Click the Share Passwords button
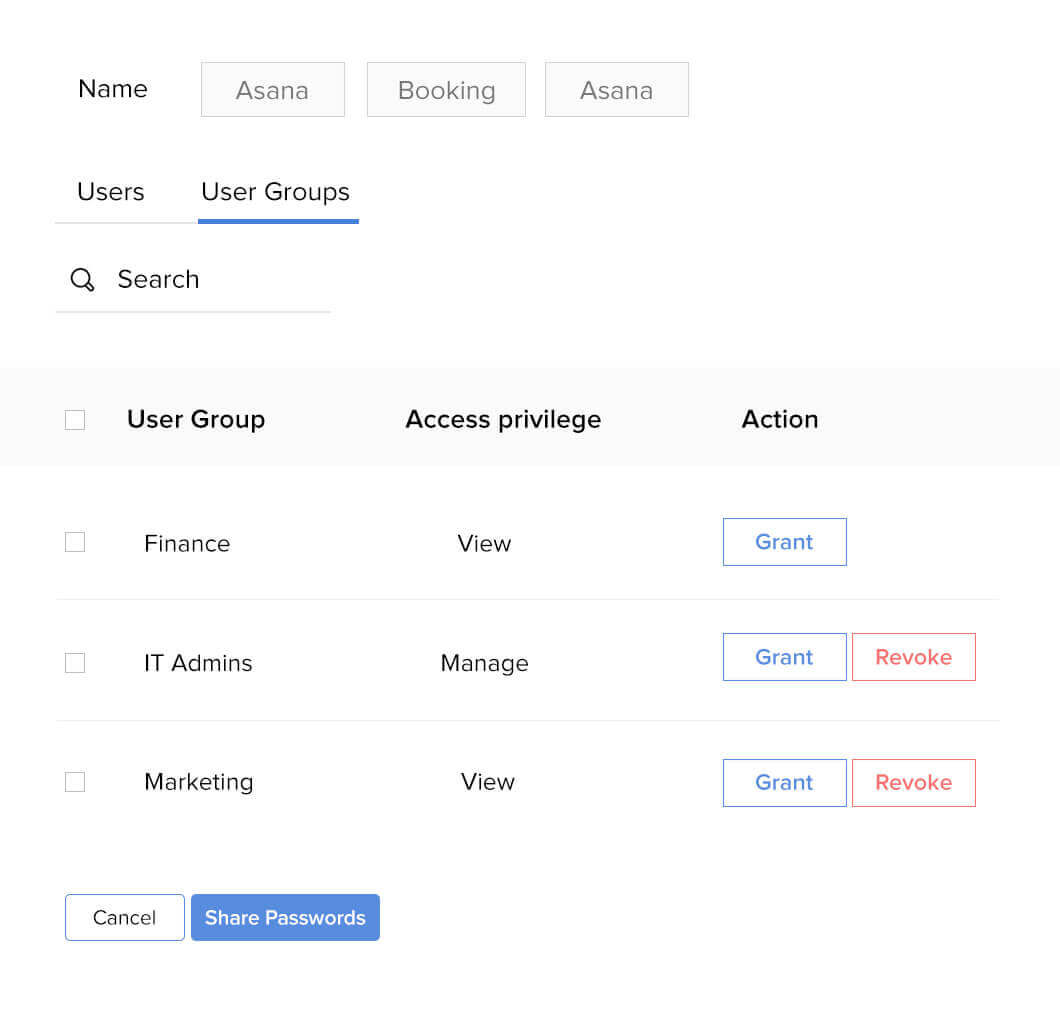 tap(285, 917)
